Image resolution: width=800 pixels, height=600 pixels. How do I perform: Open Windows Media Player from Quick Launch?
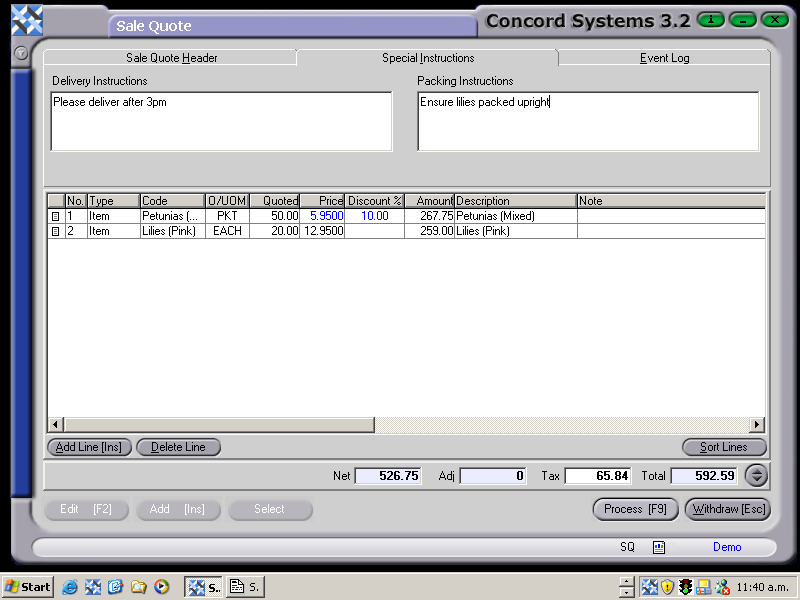tap(161, 587)
